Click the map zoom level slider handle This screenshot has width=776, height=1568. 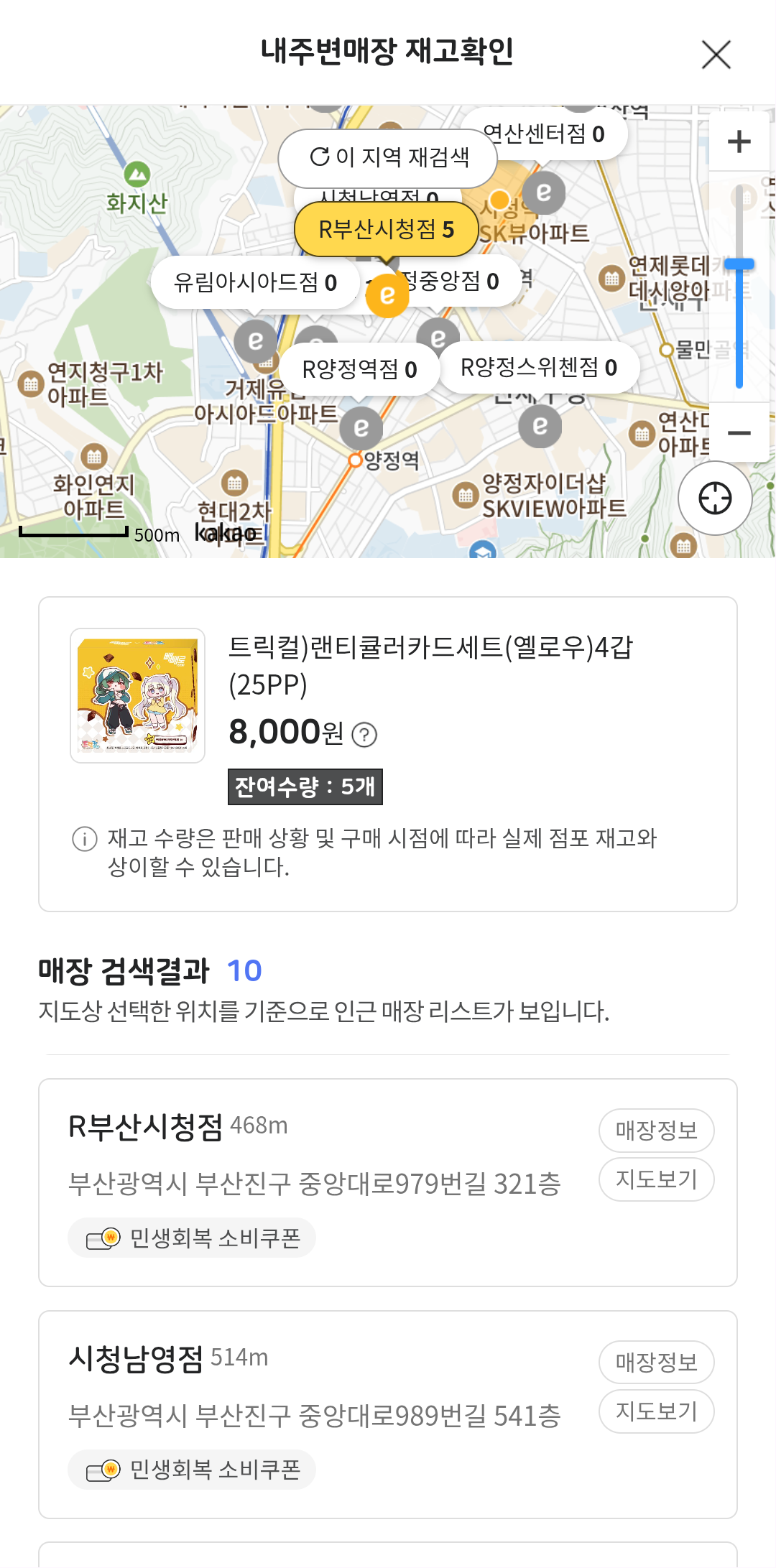(x=739, y=264)
